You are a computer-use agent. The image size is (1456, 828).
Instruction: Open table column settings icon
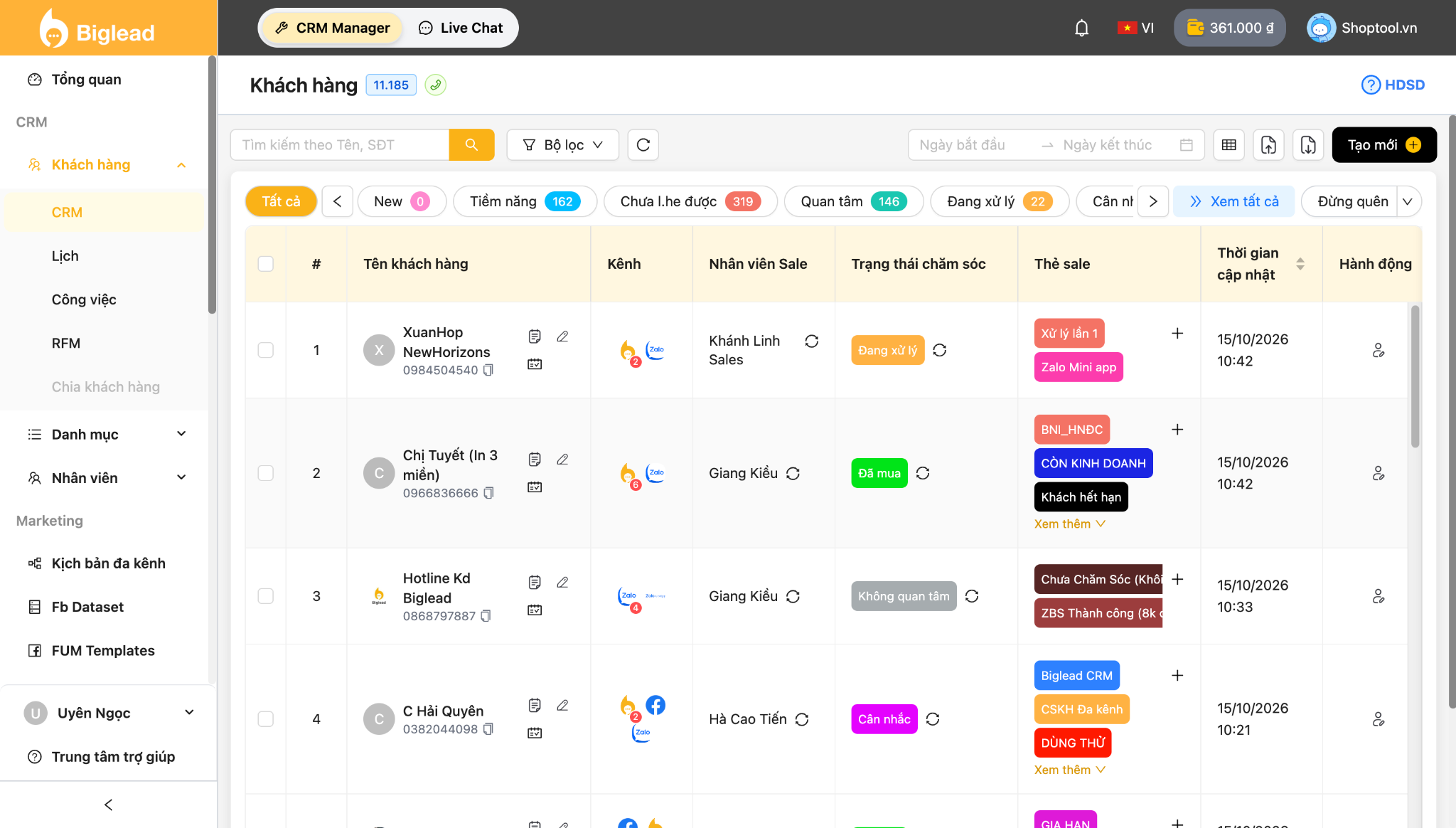pos(1228,144)
